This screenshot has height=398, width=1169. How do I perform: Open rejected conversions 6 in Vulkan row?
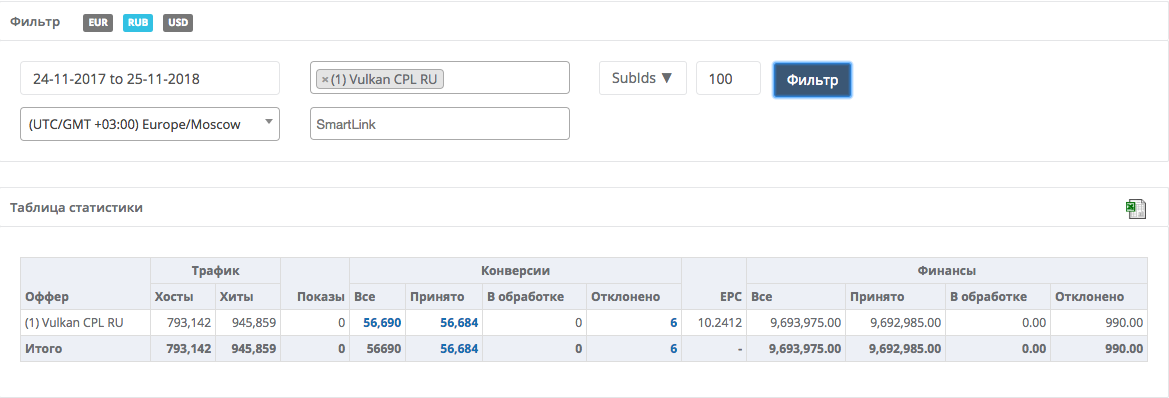click(x=673, y=323)
